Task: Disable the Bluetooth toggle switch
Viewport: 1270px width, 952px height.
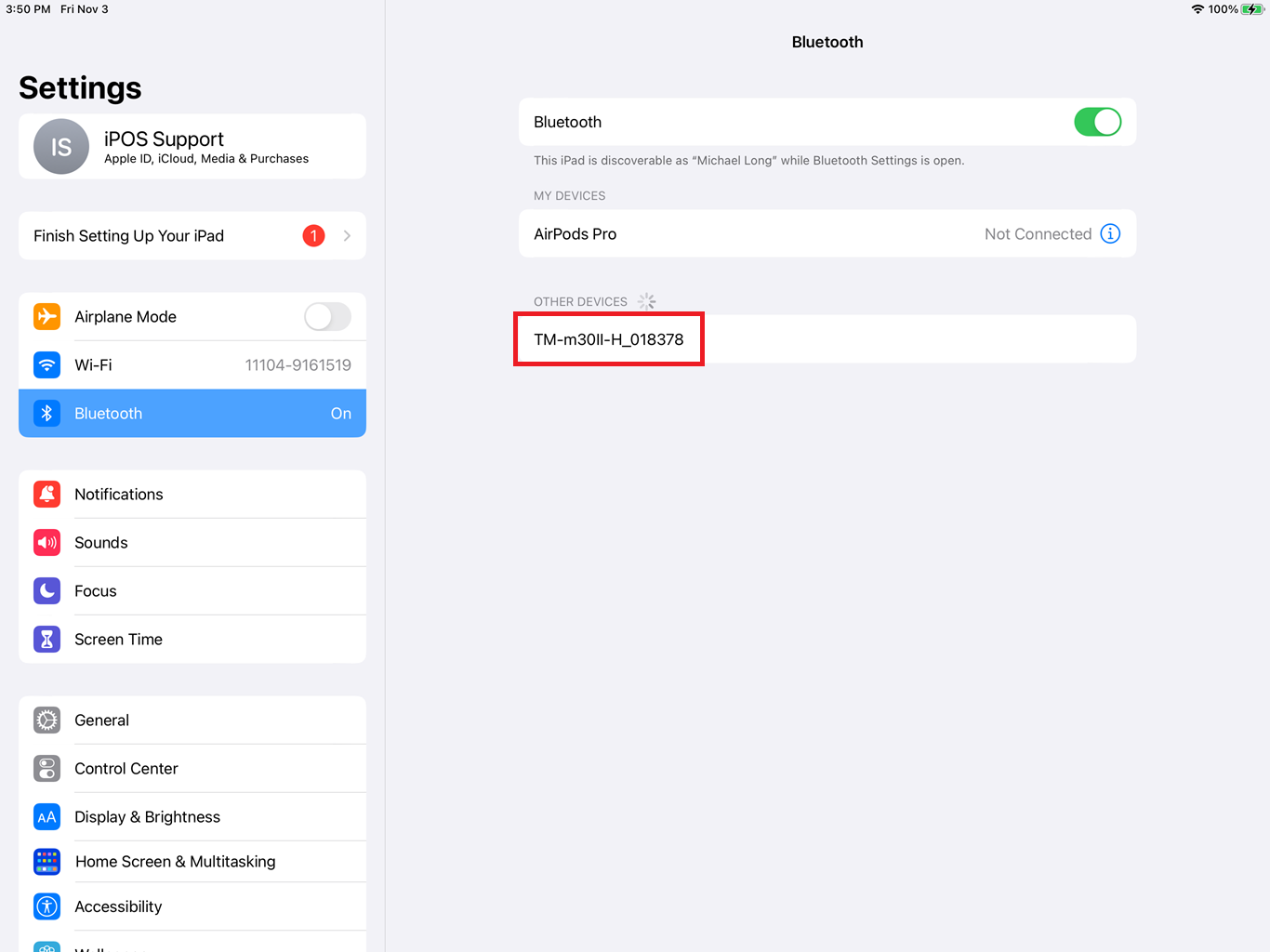Action: click(x=1098, y=122)
